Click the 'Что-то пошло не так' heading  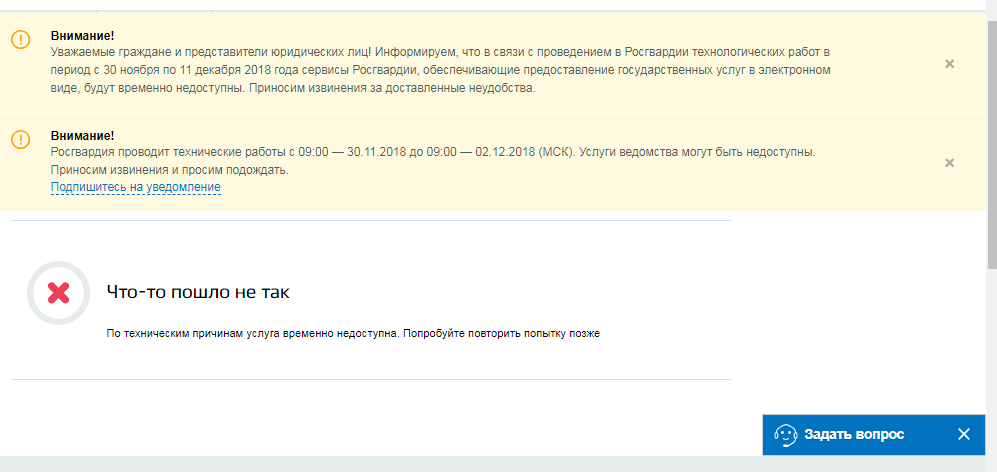[x=198, y=291]
